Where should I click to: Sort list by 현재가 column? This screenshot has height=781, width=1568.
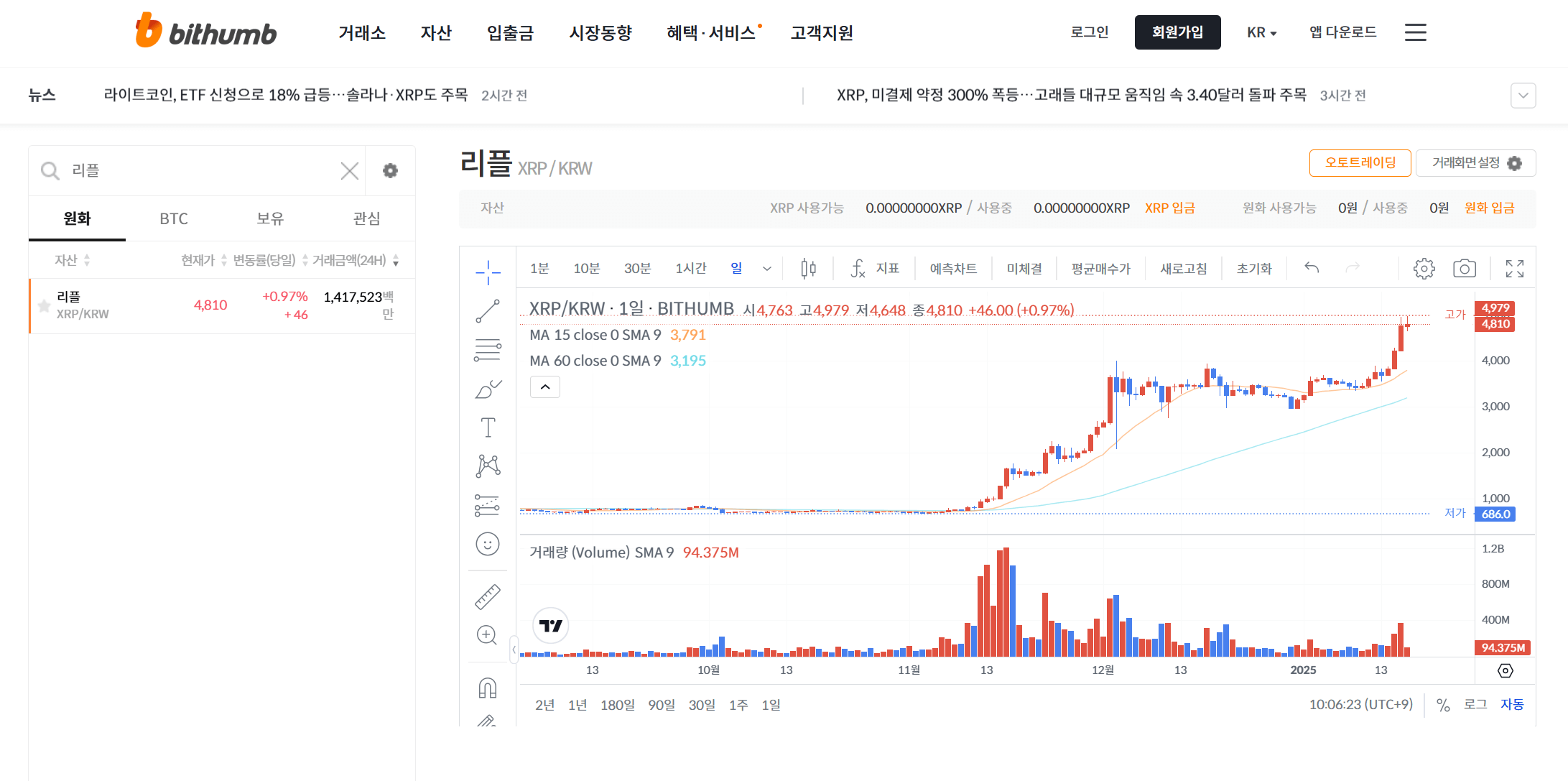[204, 260]
